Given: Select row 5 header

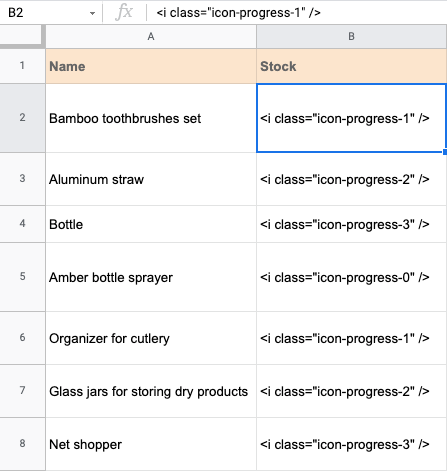Looking at the screenshot, I should pos(22,277).
